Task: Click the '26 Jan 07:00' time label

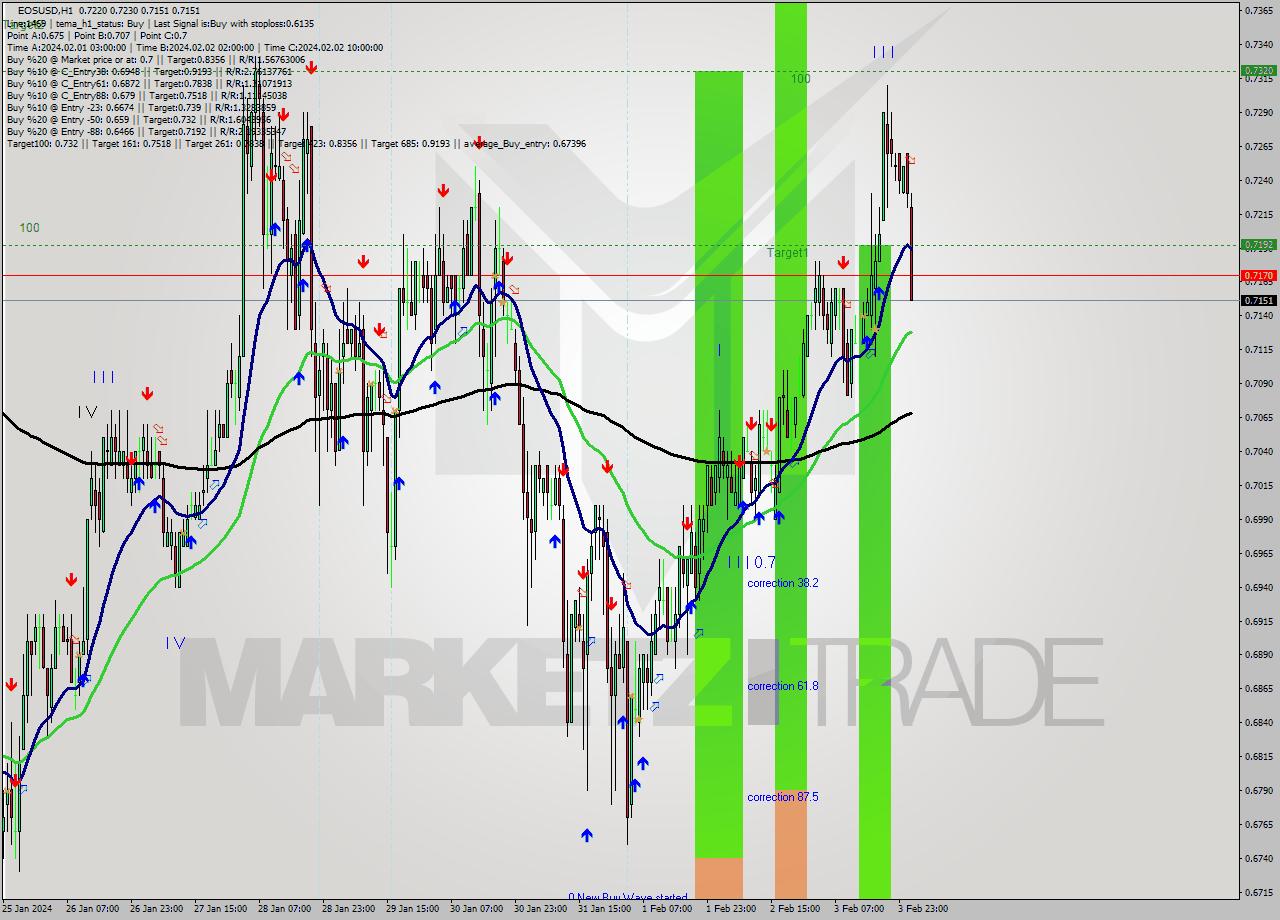Action: pyautogui.click(x=92, y=909)
